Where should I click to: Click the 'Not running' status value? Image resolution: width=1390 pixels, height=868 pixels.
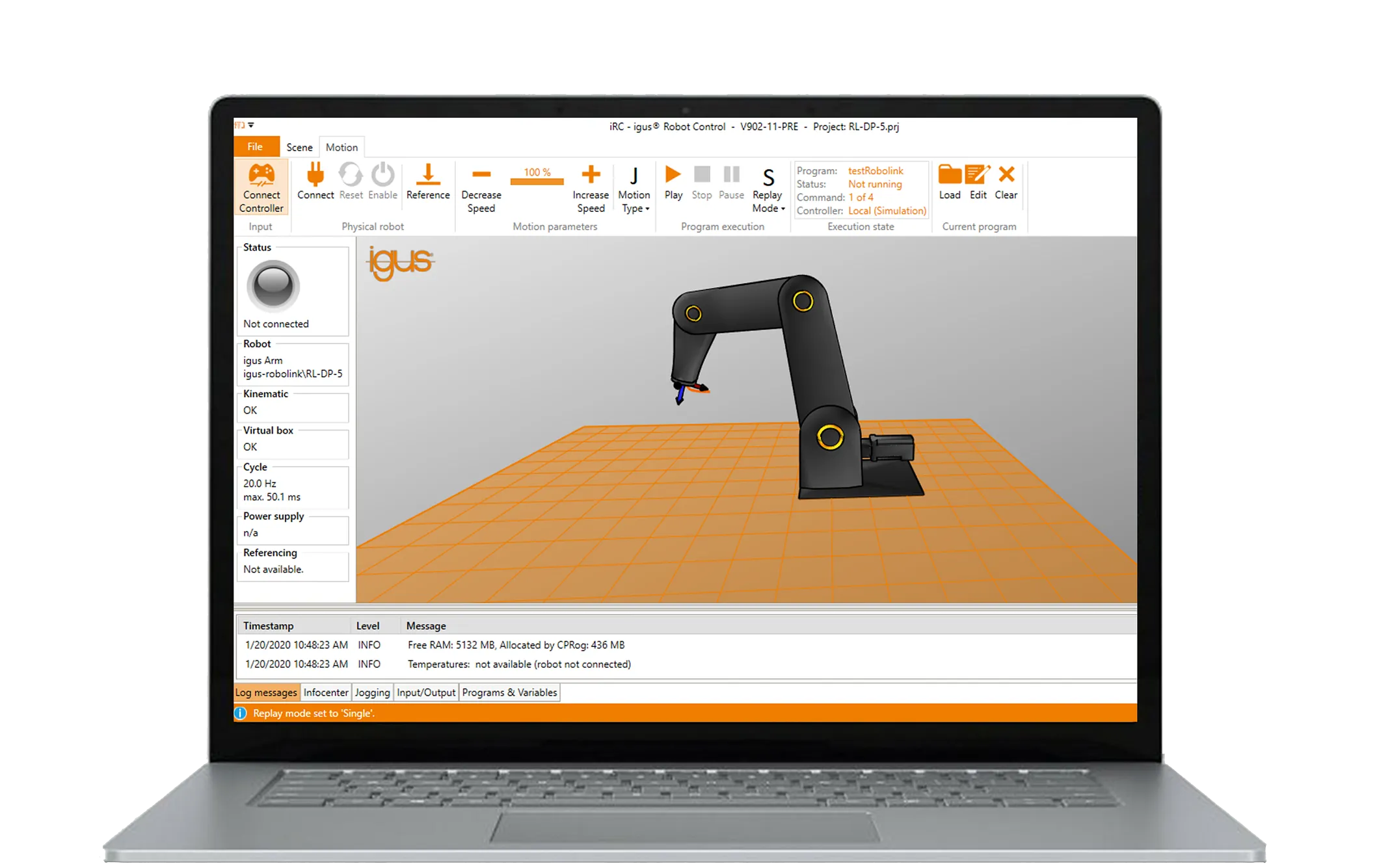875,184
